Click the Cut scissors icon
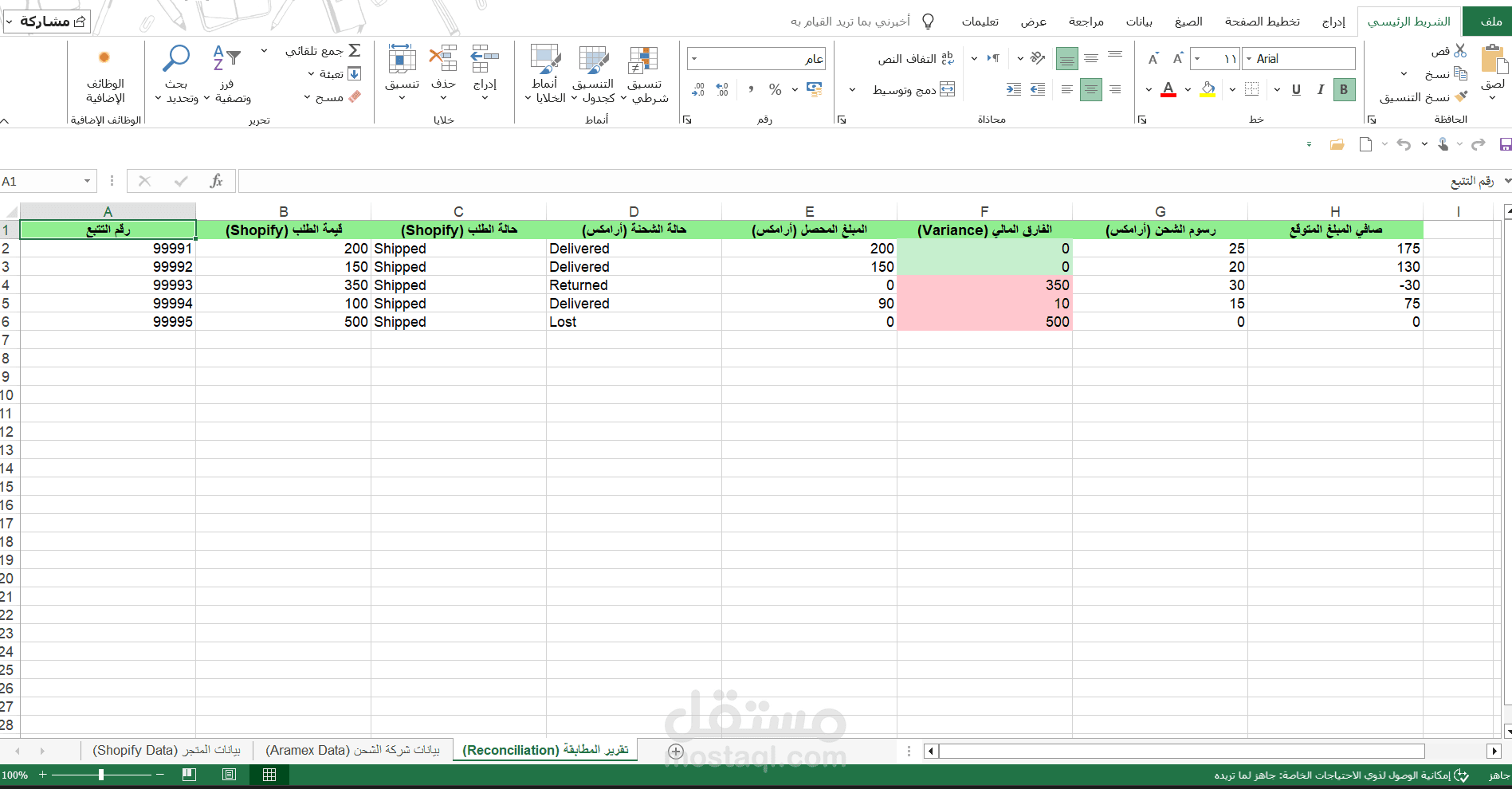The image size is (1512, 789). [1460, 51]
